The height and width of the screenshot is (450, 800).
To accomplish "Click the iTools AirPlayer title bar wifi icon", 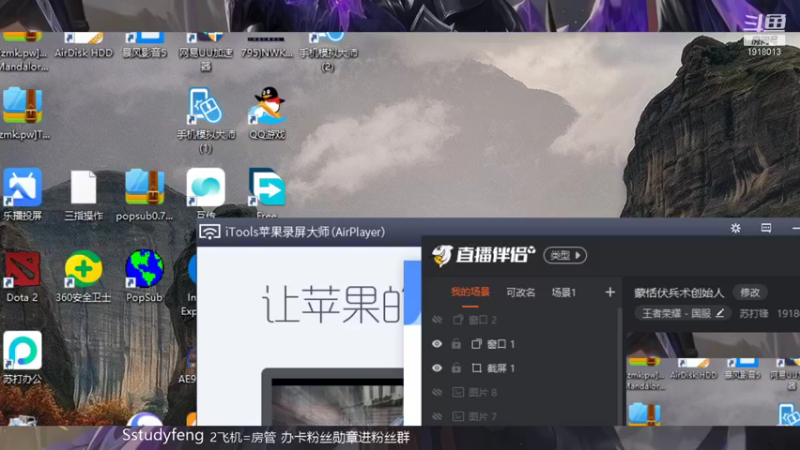I will (210, 232).
